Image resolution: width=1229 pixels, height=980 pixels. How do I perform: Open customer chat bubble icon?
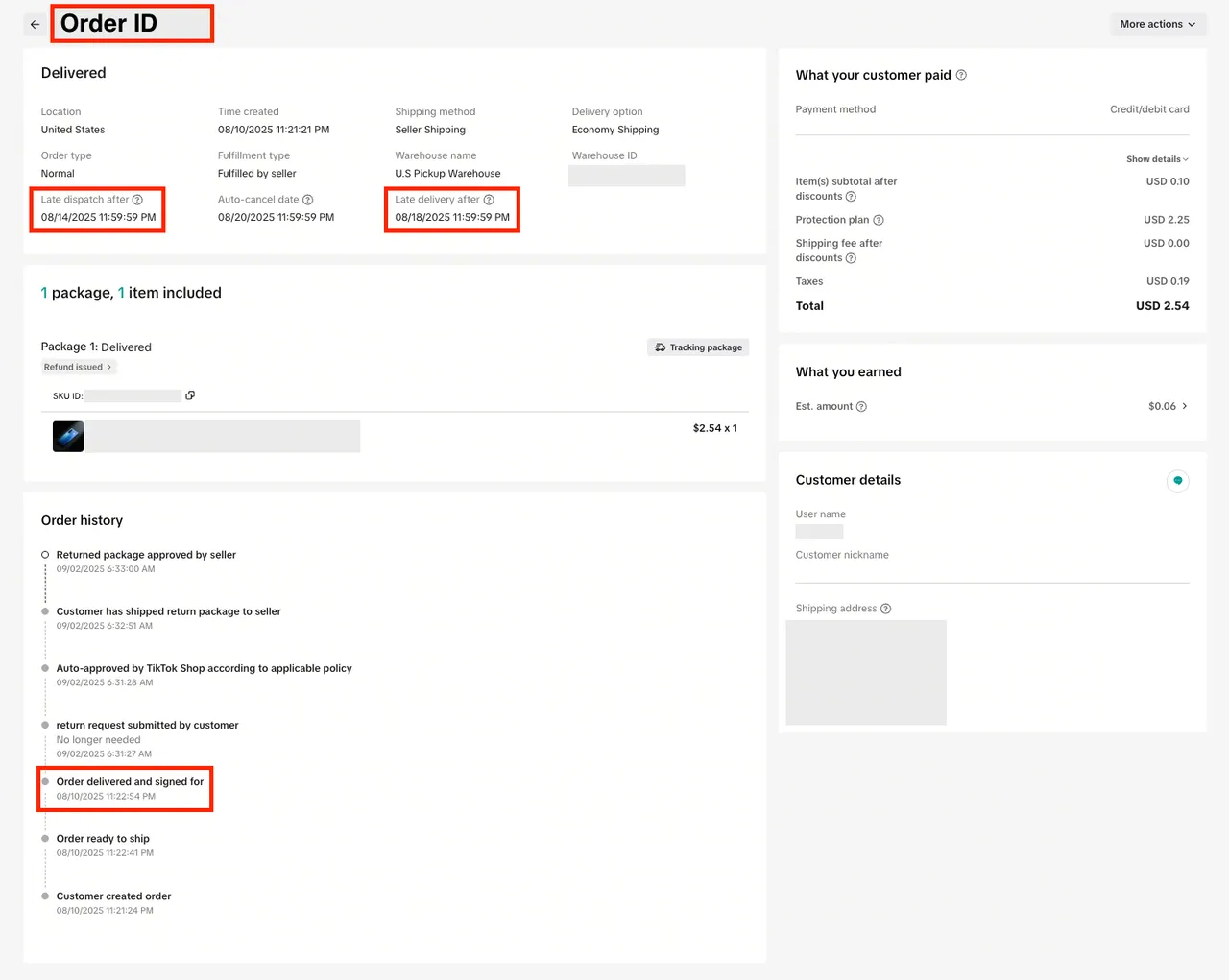point(1178,481)
